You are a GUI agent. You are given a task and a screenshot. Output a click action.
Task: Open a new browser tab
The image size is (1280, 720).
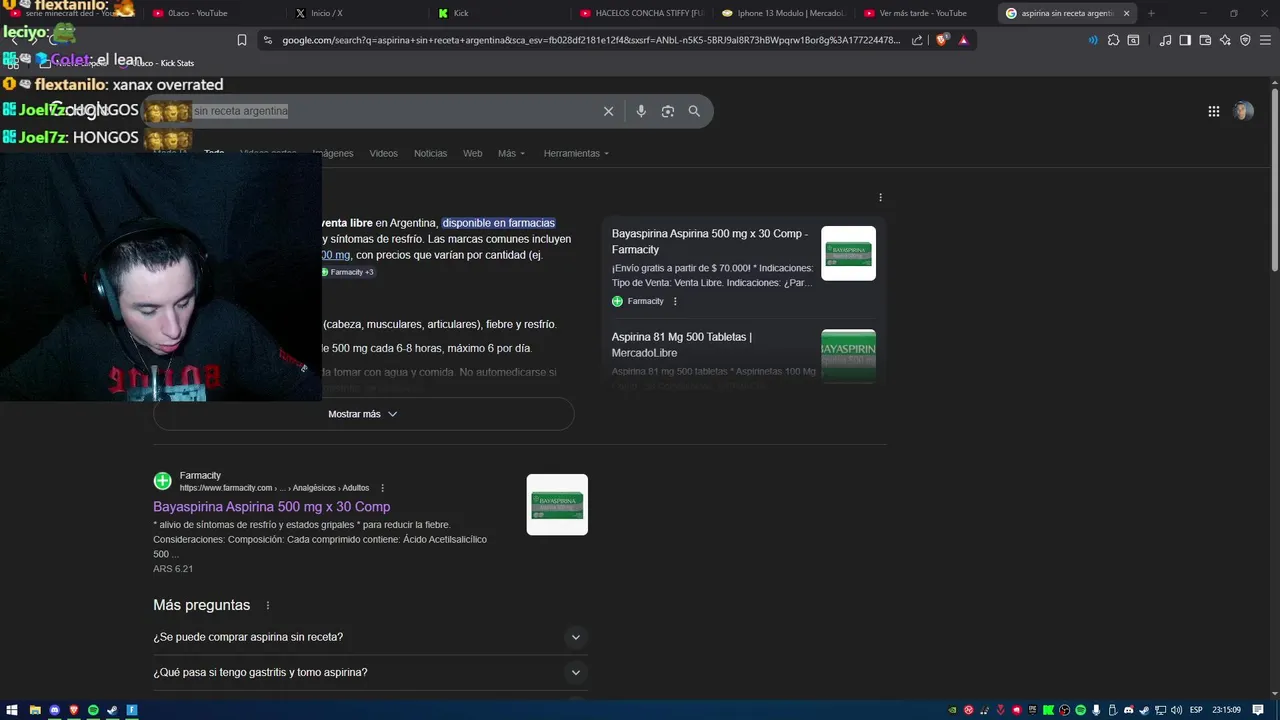[1151, 13]
